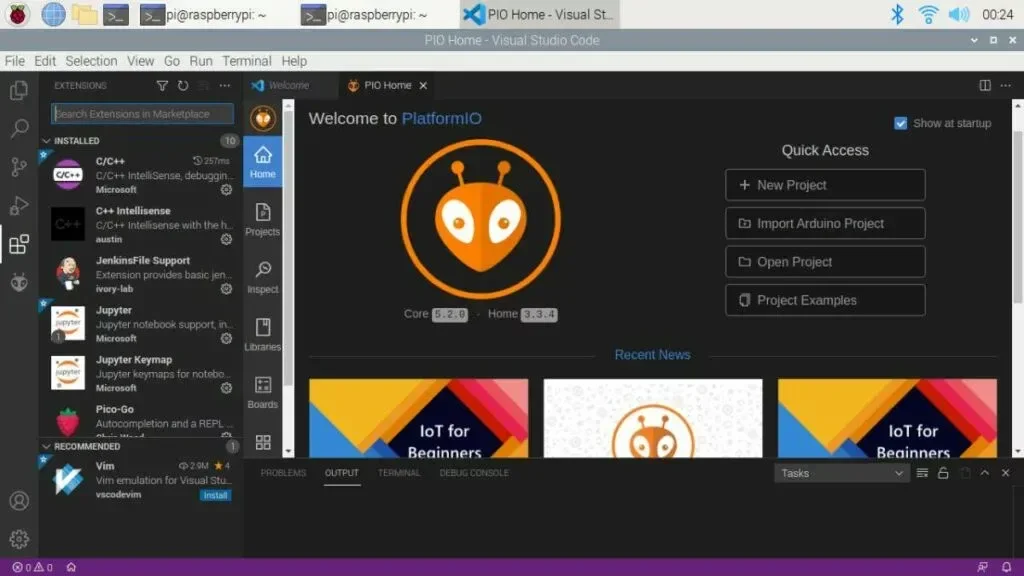
Task: Open settings gear for C++ Intellisense extension
Action: [x=226, y=239]
